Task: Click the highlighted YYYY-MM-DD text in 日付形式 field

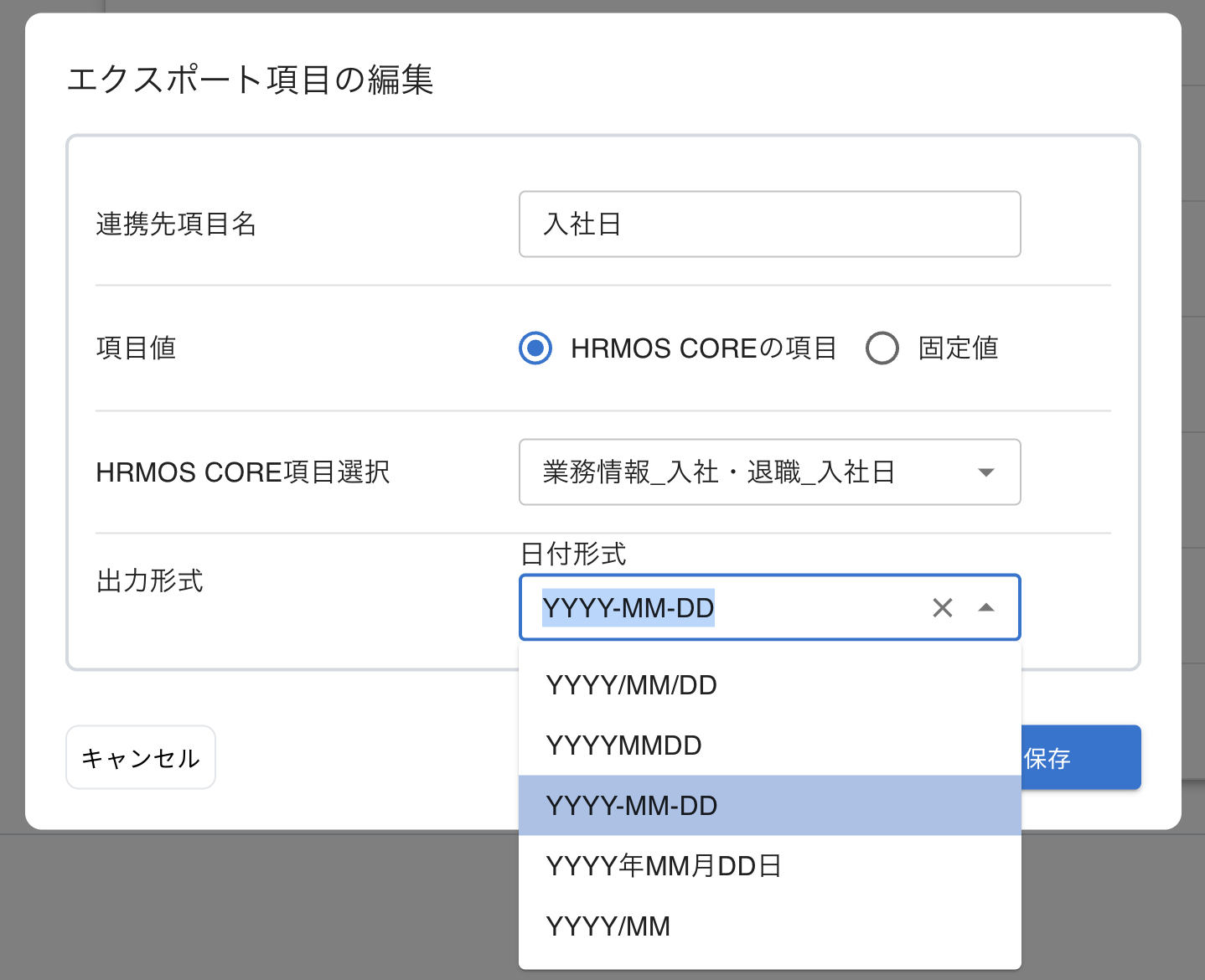Action: pyautogui.click(x=628, y=608)
